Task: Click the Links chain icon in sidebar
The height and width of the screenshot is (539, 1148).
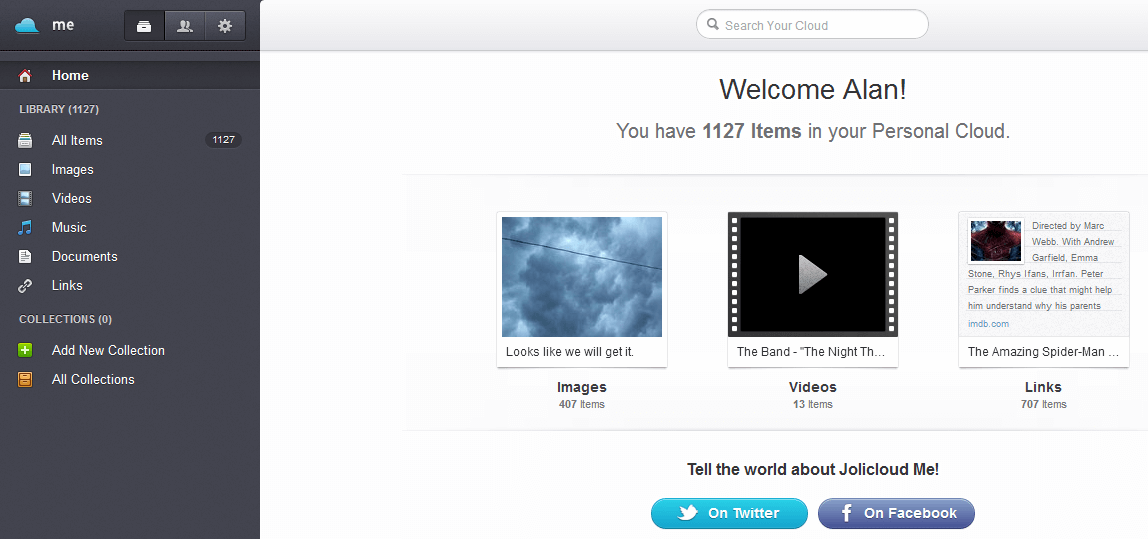Action: point(26,286)
